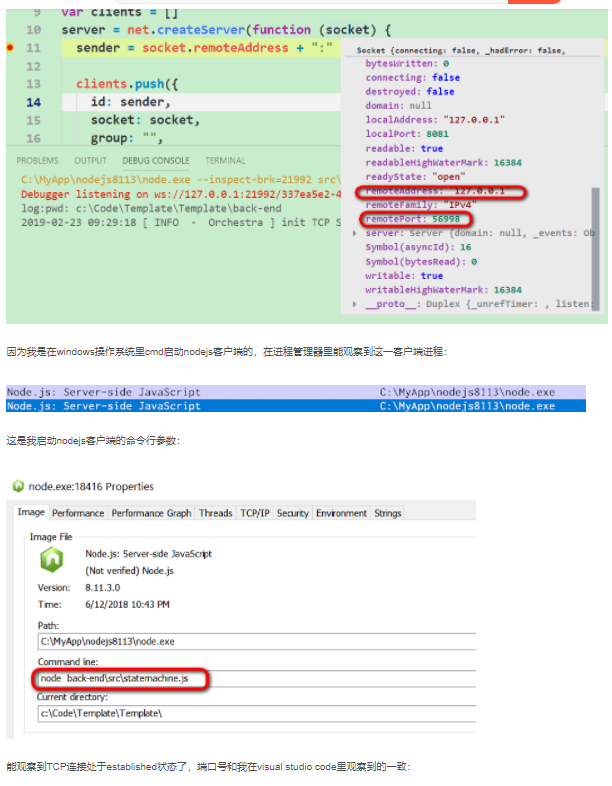612x786 pixels.
Task: Select the highlighted blue Node.js process row
Action: (296, 406)
